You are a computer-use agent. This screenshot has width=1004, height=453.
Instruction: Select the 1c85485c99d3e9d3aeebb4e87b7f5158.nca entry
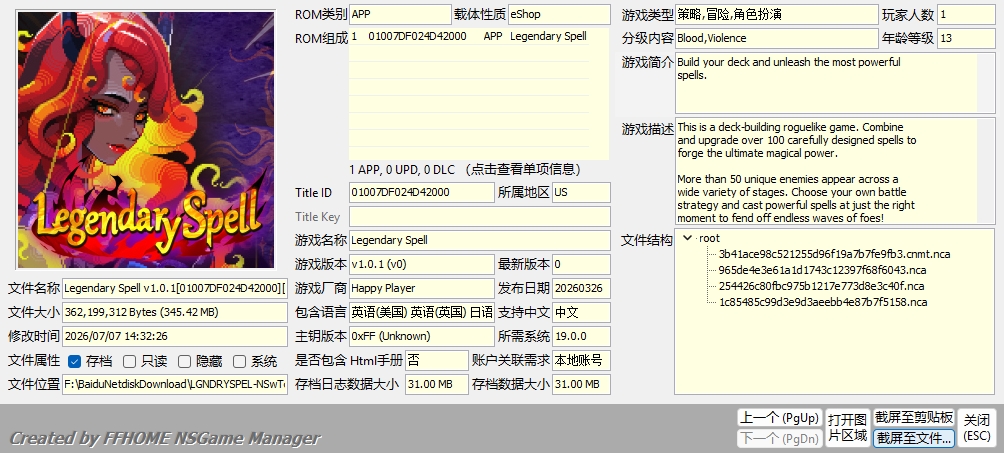point(823,302)
